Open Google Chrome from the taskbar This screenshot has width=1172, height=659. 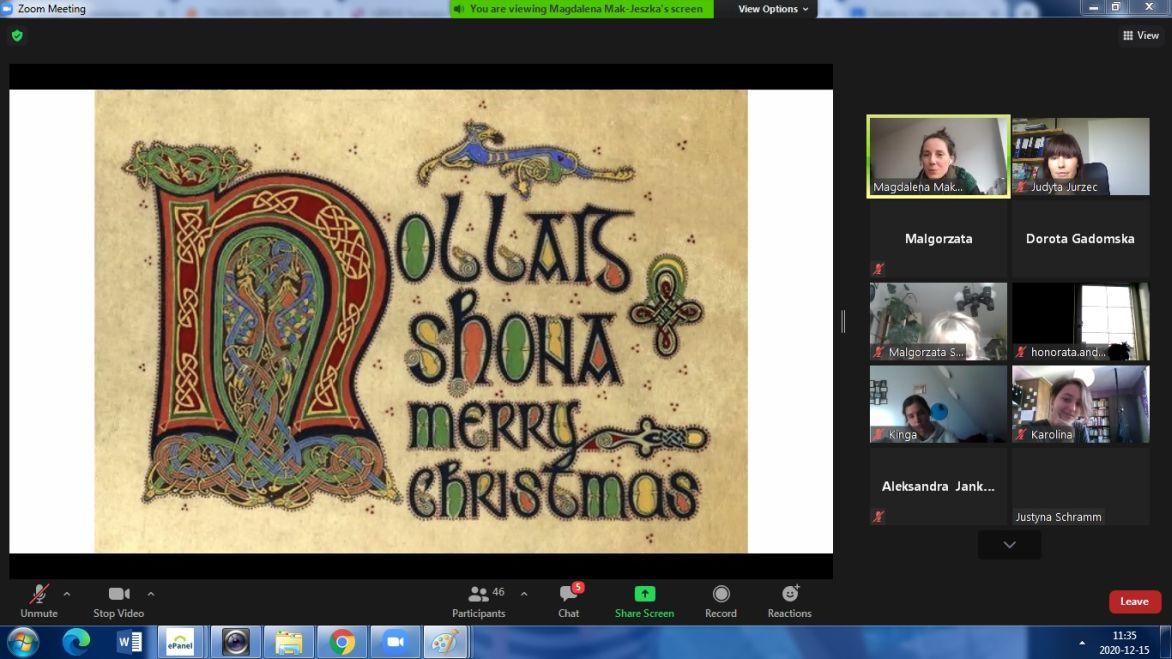tap(342, 641)
